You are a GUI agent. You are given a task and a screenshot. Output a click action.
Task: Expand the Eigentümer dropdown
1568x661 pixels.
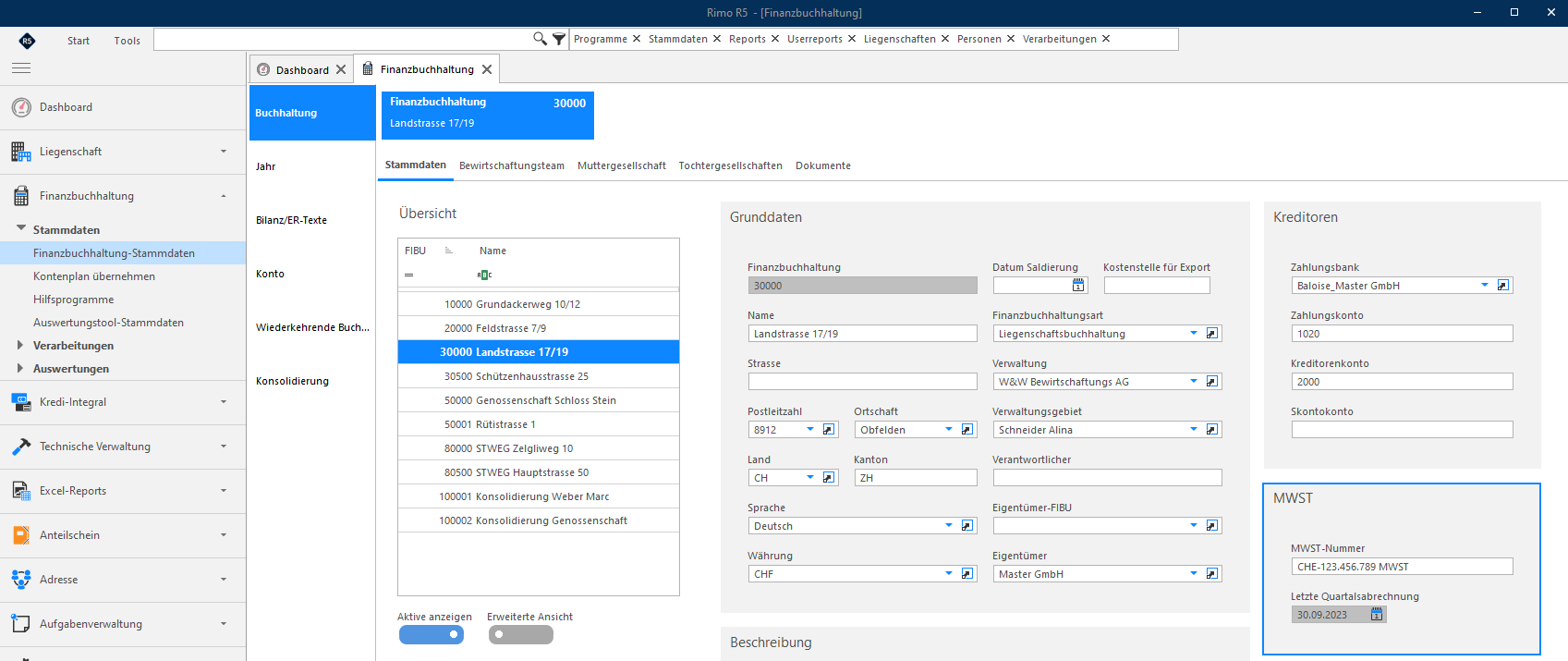click(x=1194, y=574)
